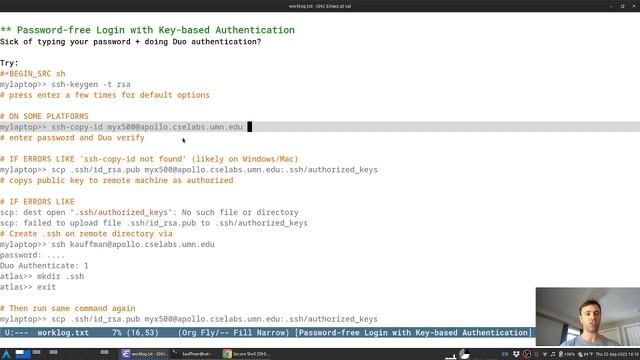Click comment "IF ERRORS LIKE 'ssh-copy-id not found'"
Screen dimensions: 640x360
coord(149,159)
